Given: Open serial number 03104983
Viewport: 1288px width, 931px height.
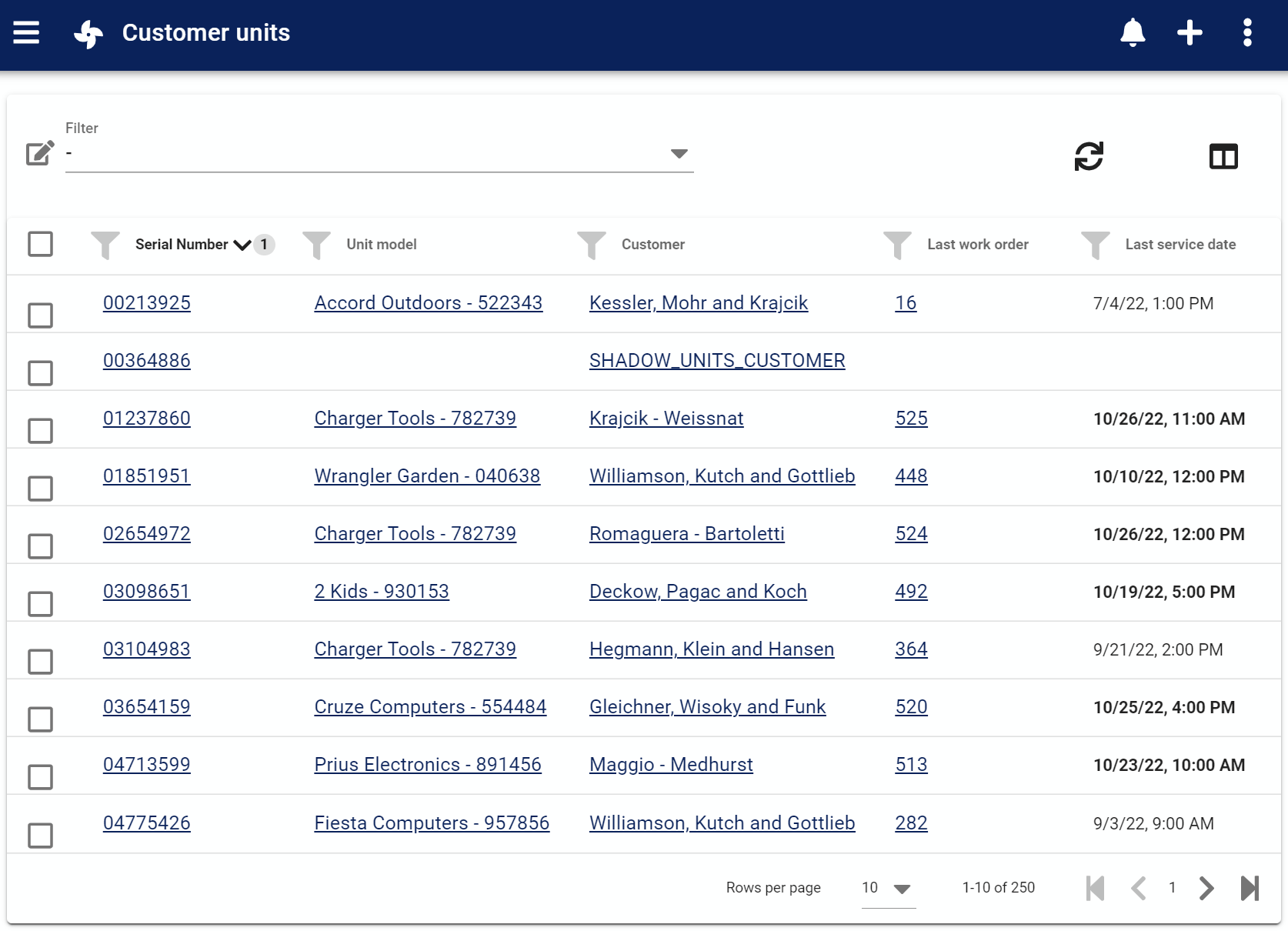Looking at the screenshot, I should click(147, 649).
